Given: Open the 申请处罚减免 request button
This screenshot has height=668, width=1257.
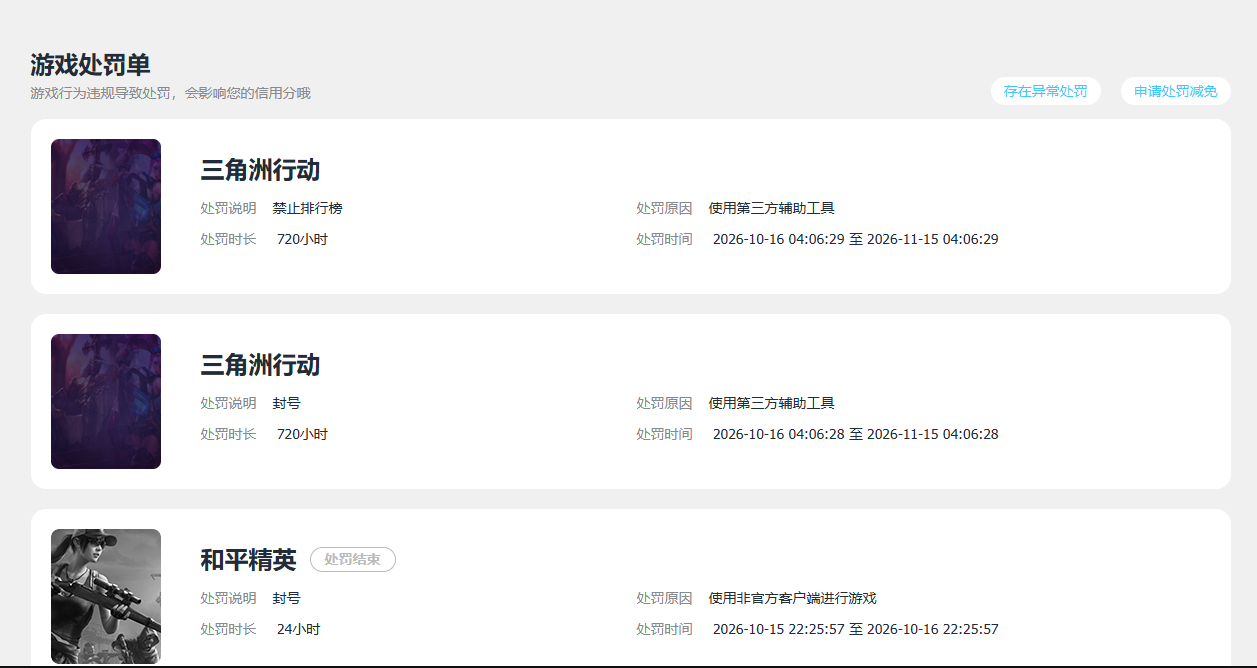Looking at the screenshot, I should [x=1176, y=91].
